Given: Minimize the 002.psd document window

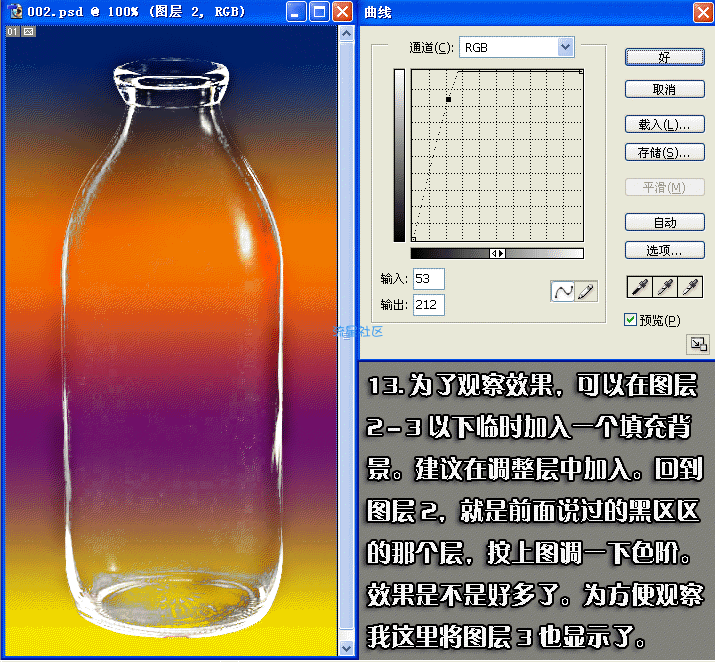Looking at the screenshot, I should click(295, 12).
